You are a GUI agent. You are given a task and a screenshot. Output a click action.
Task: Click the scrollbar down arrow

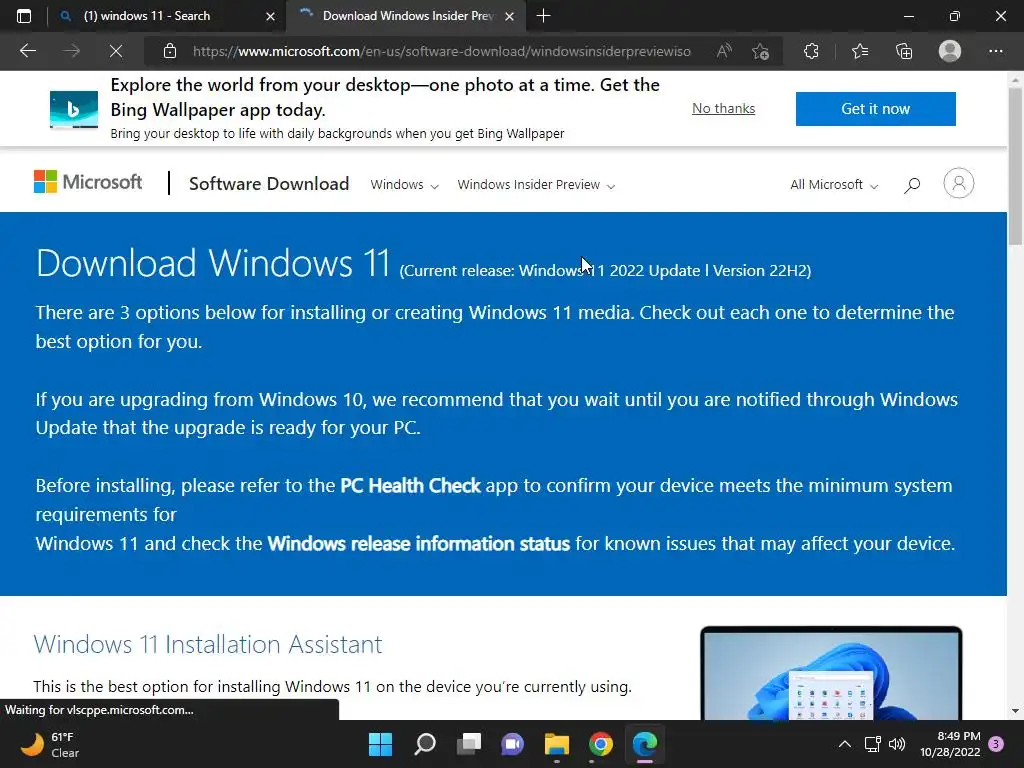(x=1015, y=711)
